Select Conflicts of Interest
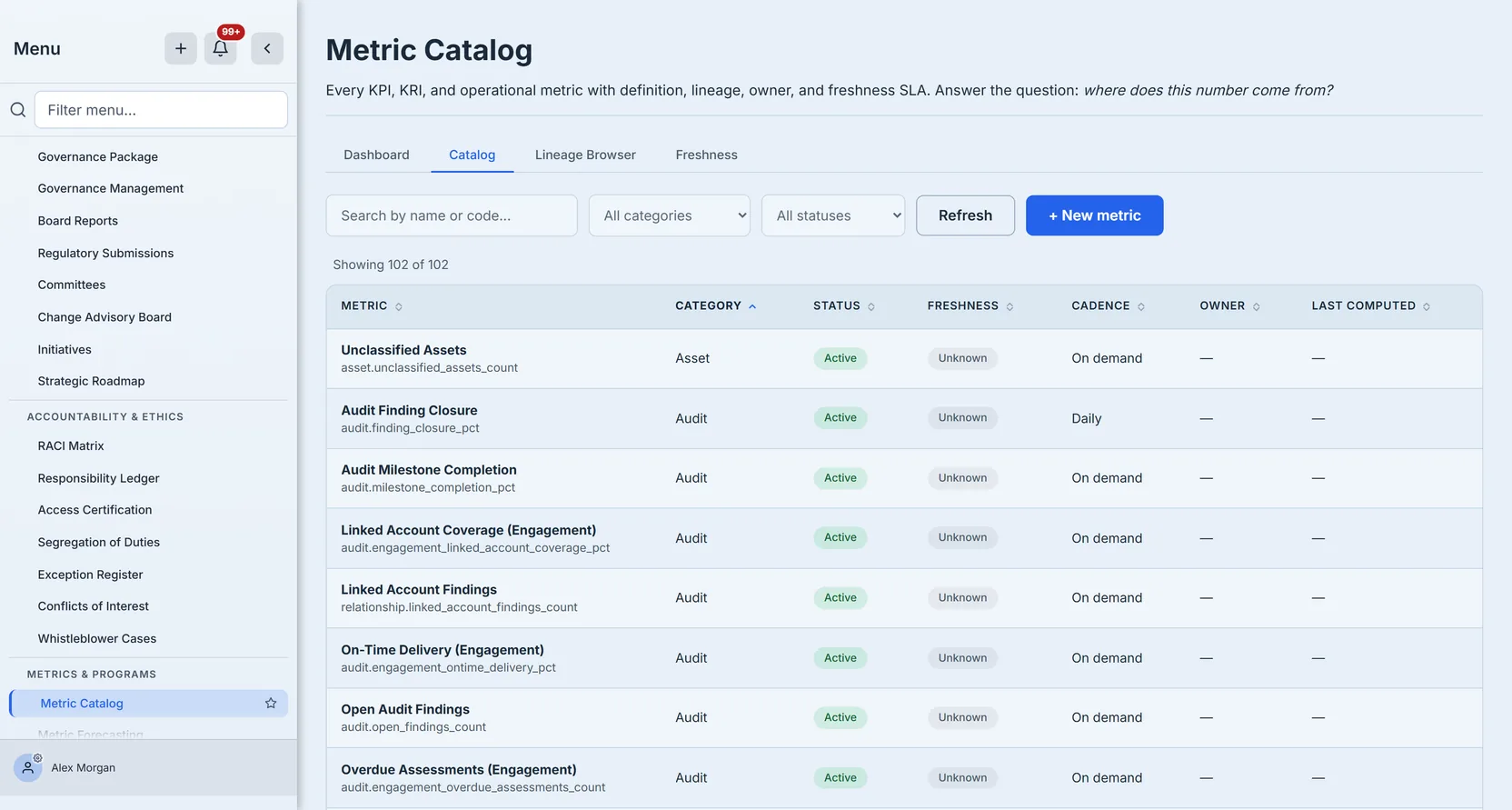This screenshot has width=1512, height=810. [x=94, y=606]
